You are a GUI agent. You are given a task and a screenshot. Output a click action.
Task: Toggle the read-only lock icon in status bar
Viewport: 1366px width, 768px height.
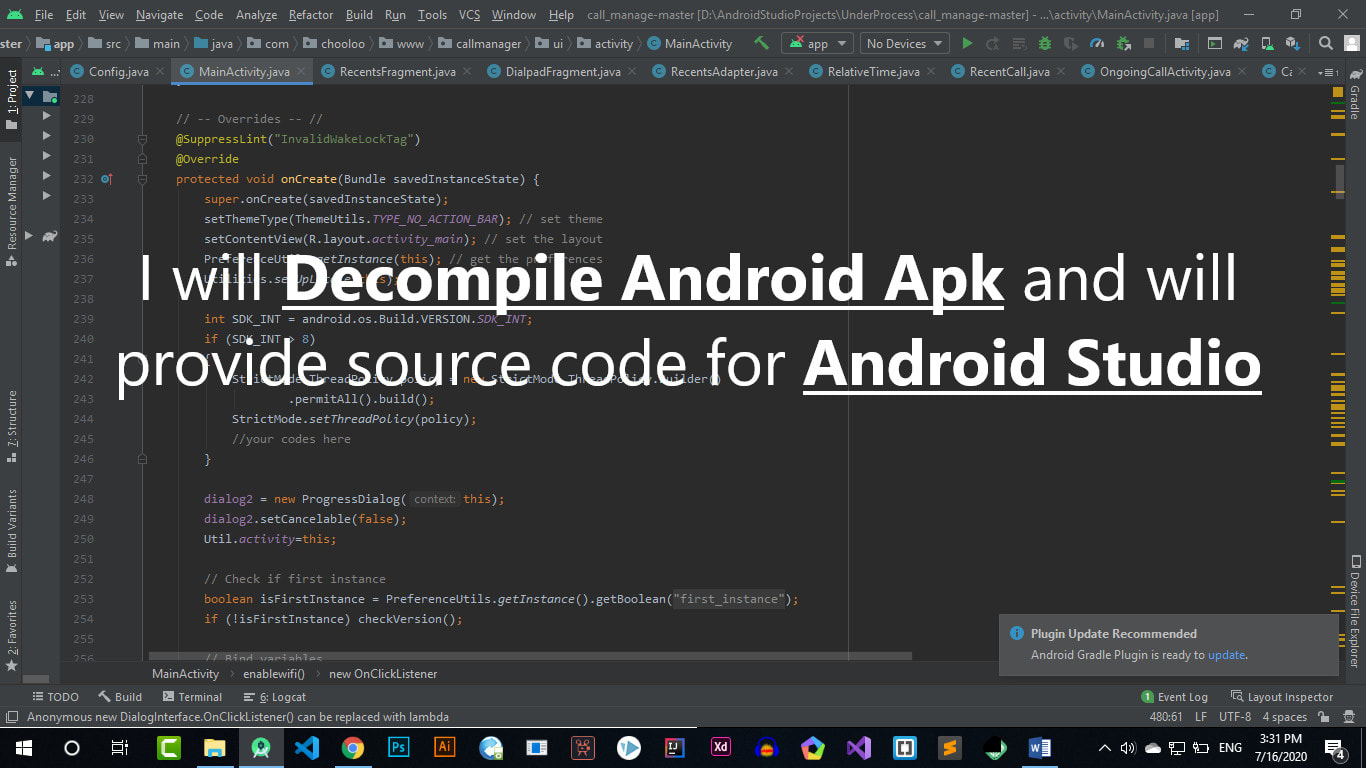coord(1323,717)
